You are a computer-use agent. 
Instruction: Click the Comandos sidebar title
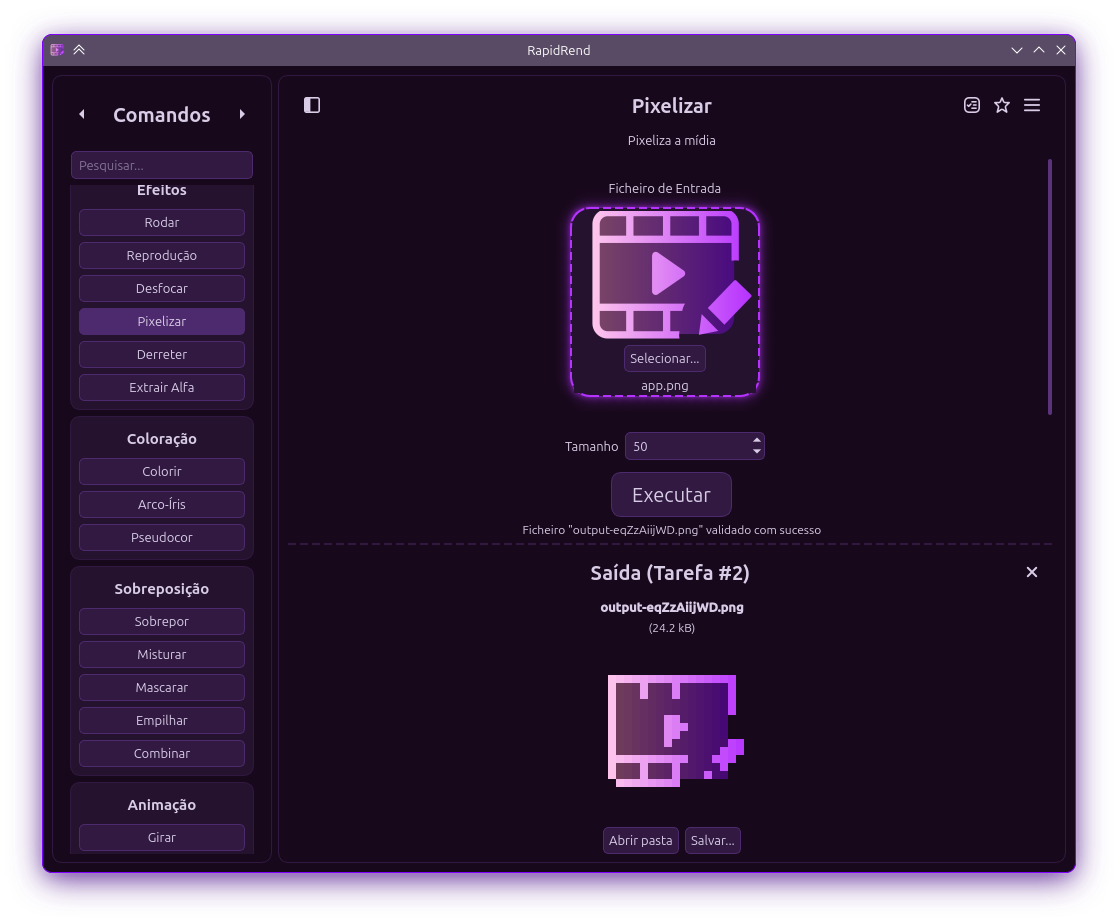(162, 115)
